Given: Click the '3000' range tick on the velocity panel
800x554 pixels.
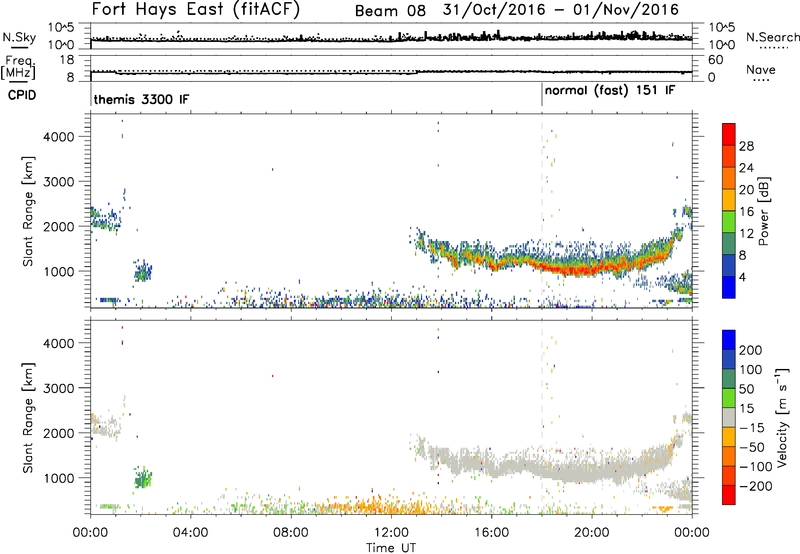Looking at the screenshot, I should tap(59, 388).
